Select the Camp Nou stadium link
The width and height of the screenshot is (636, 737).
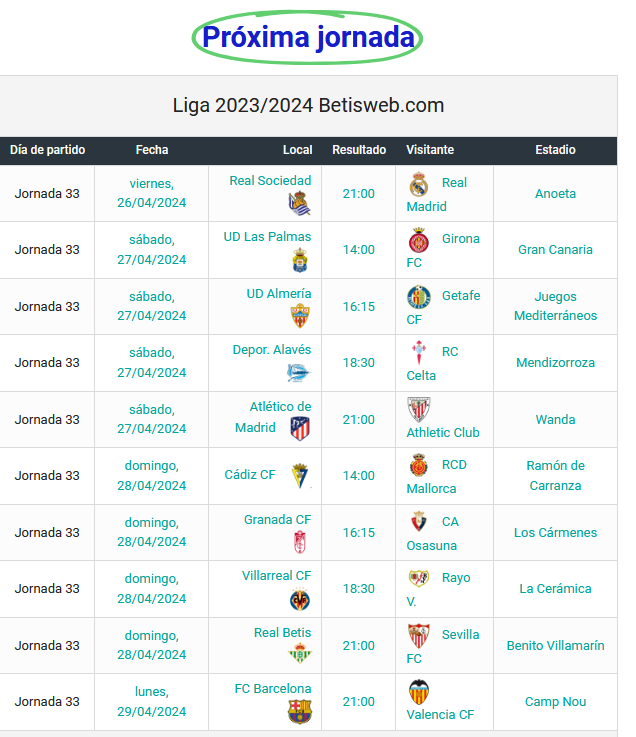pos(555,701)
